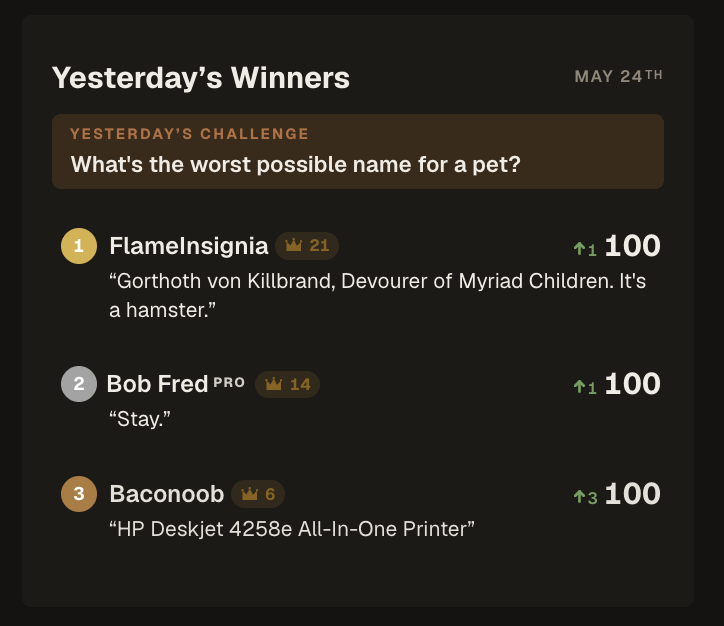
Task: Click the PRO label next to Bob Fred
Action: click(x=229, y=382)
